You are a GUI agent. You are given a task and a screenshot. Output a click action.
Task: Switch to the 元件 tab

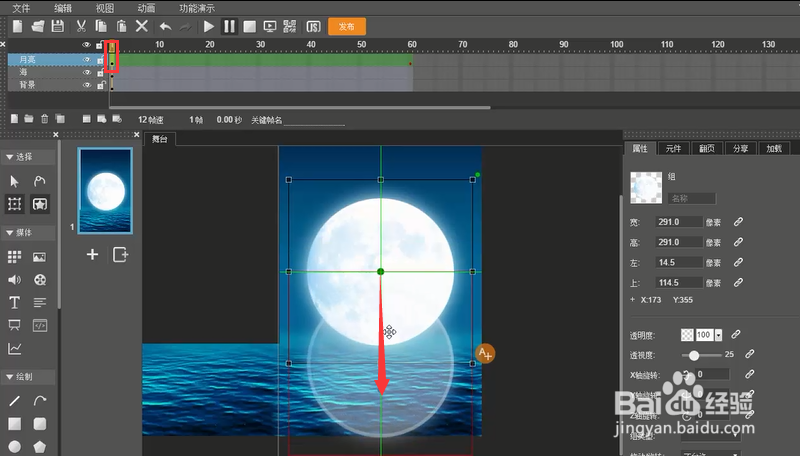(673, 148)
